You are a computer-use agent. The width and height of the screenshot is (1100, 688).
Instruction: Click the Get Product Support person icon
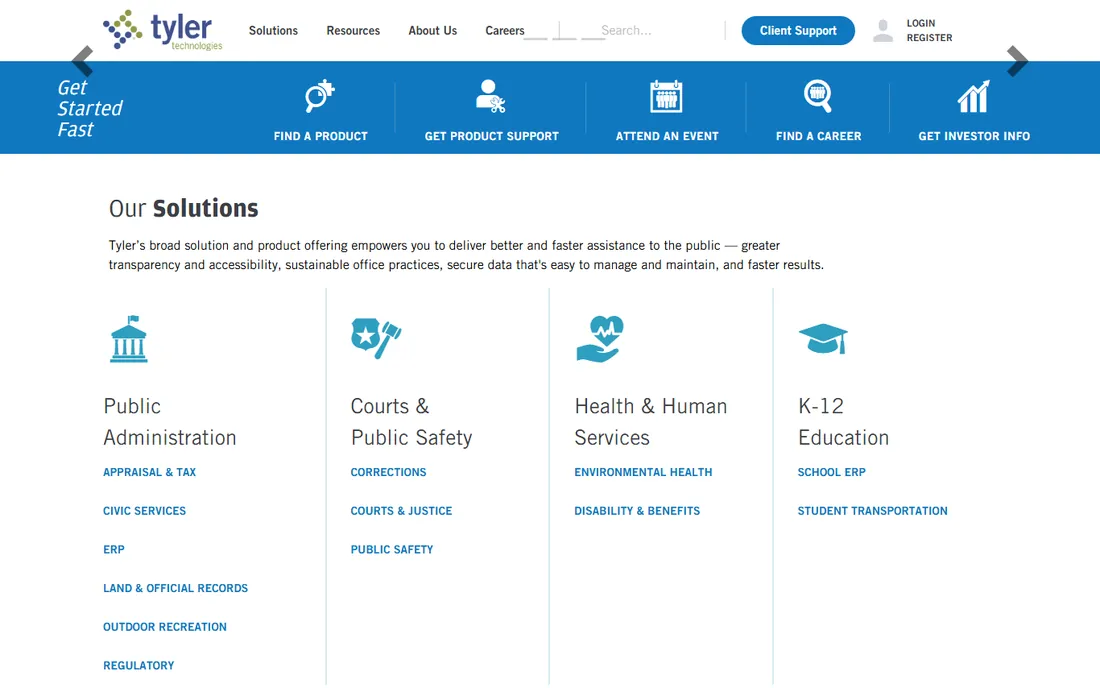pos(490,96)
